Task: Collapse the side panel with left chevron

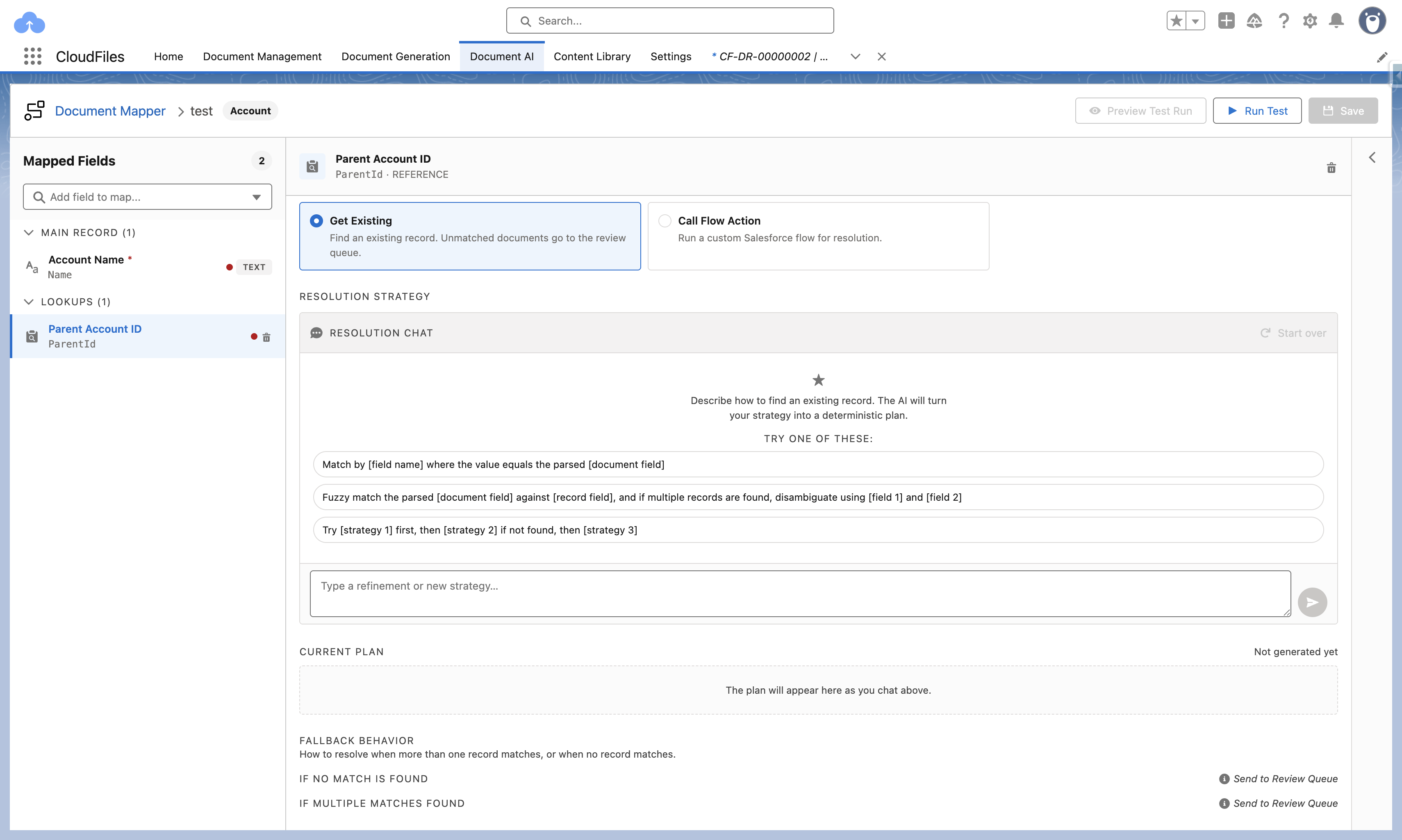Action: tap(1372, 158)
